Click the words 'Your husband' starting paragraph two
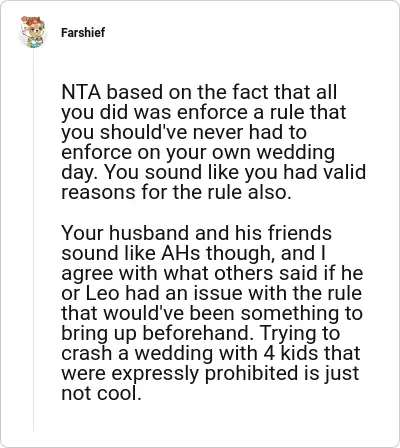This screenshot has width=400, height=448. click(126, 233)
